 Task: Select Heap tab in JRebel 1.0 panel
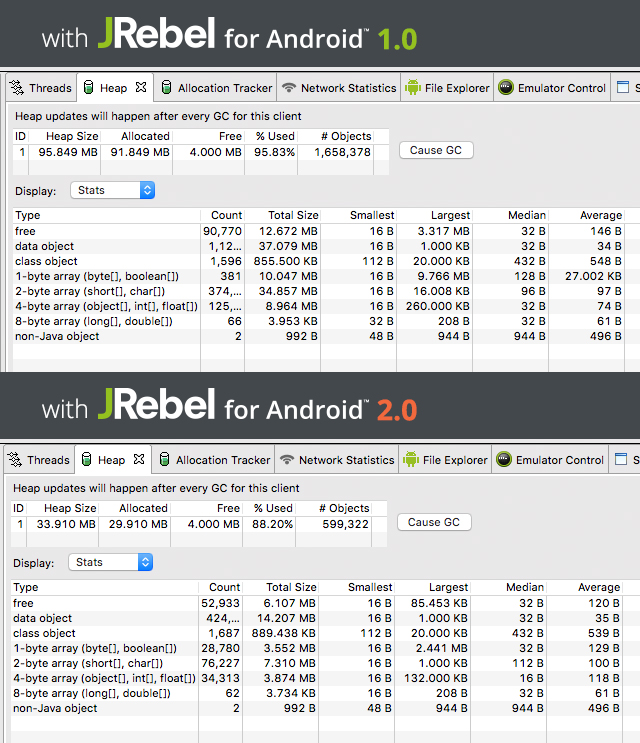[113, 88]
